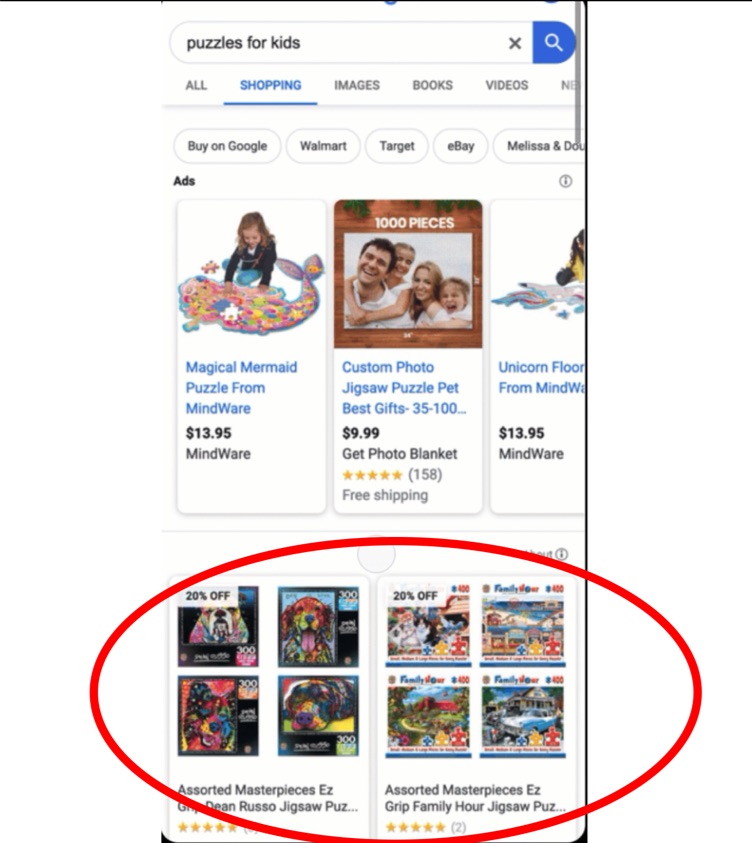
Task: Choose the eBay filter chip
Action: (x=461, y=146)
